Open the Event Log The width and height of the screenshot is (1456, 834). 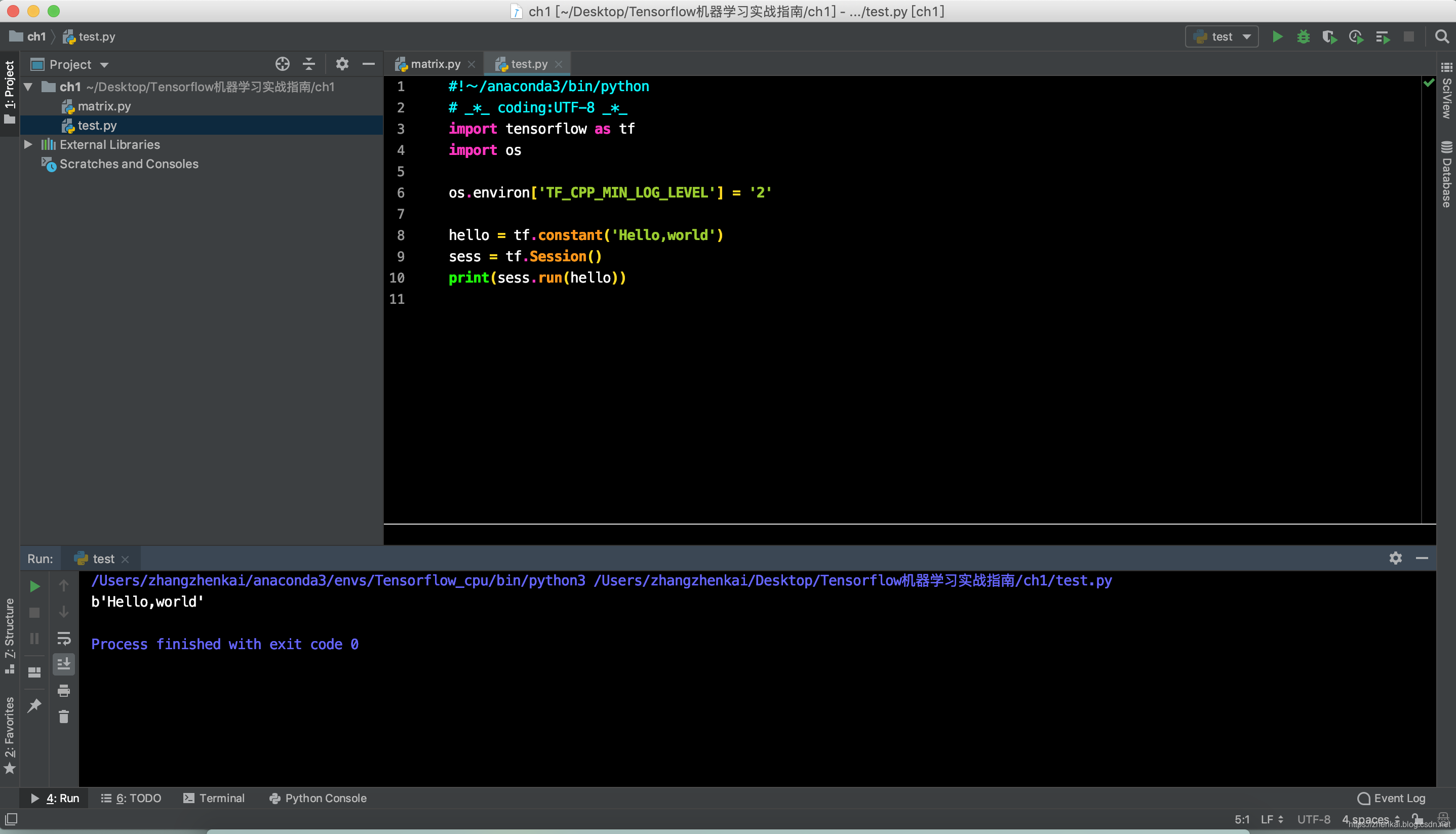[x=1391, y=798]
